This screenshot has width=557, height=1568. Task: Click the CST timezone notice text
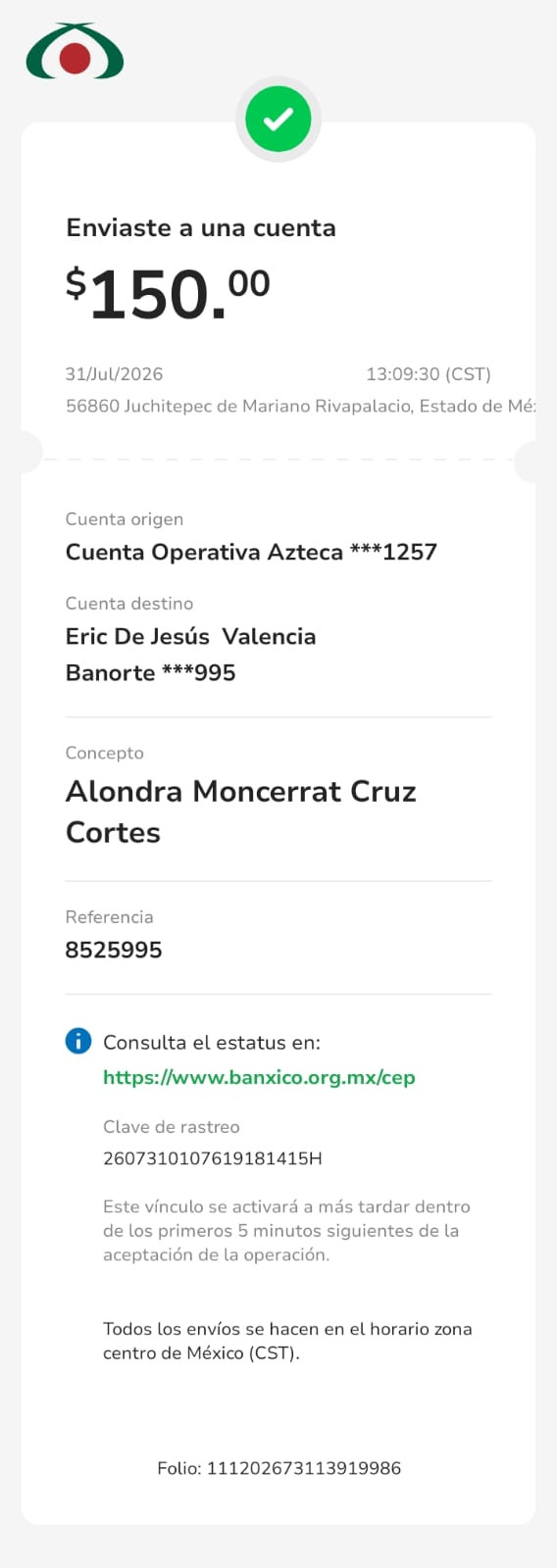click(x=287, y=1341)
